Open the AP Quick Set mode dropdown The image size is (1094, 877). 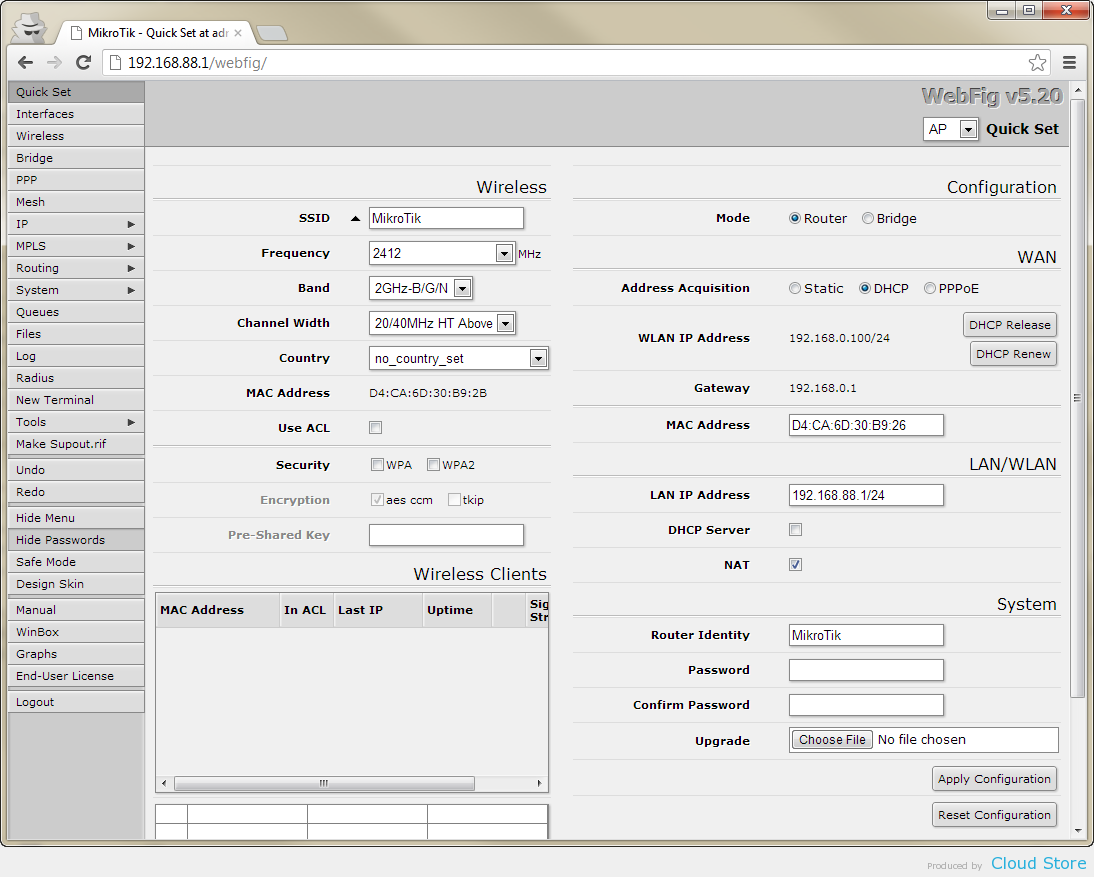[x=968, y=129]
